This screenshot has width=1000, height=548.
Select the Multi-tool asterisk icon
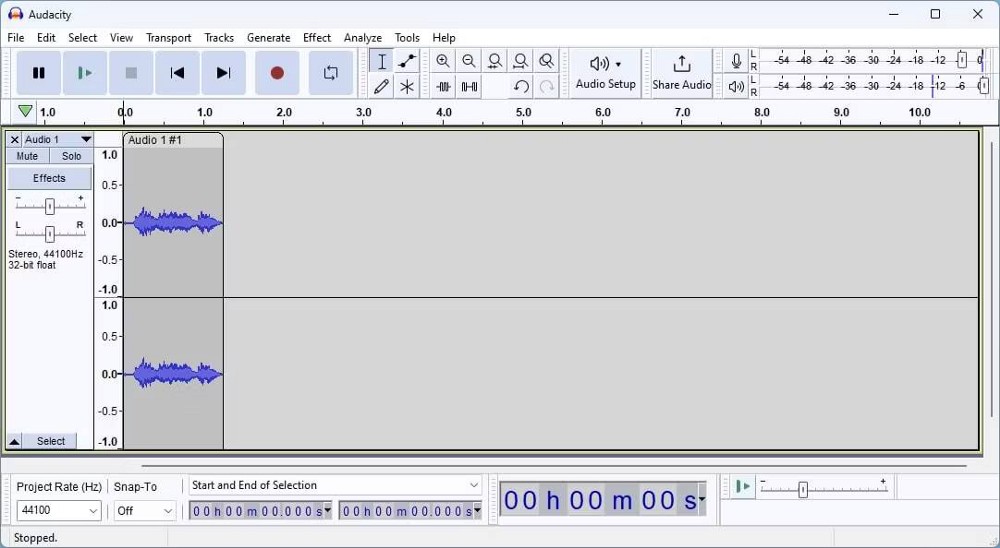coord(407,87)
